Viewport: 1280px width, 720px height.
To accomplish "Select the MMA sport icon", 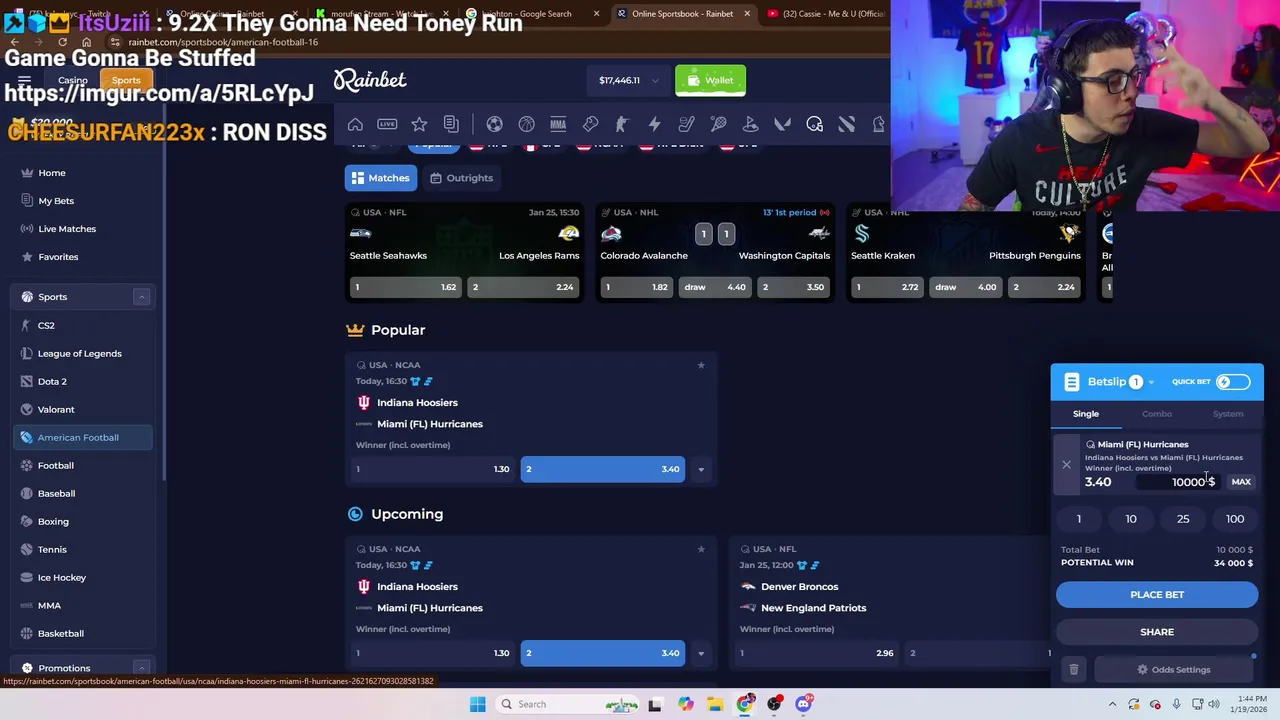I will tap(558, 124).
